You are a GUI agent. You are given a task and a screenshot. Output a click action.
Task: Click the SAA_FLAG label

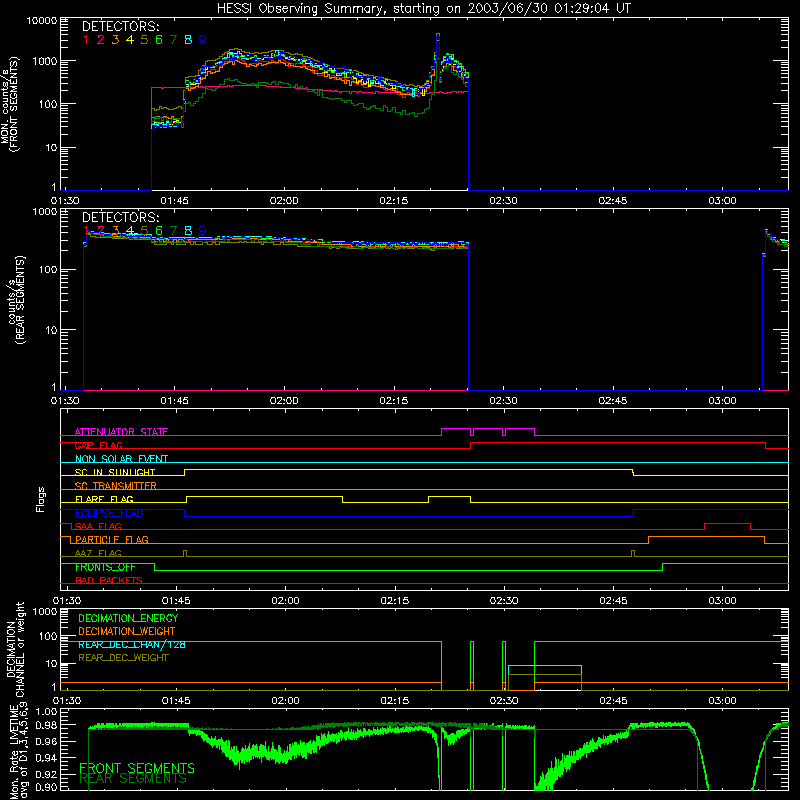[98, 526]
